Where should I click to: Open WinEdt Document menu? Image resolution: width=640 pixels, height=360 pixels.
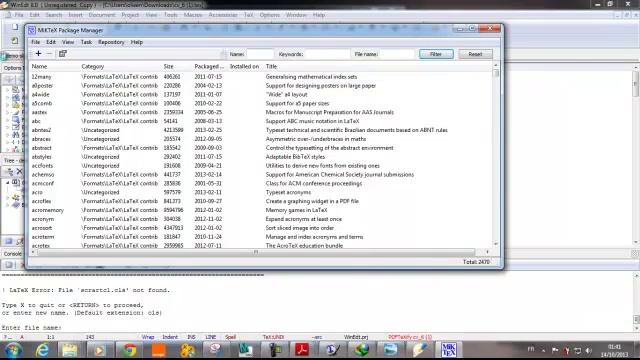(102, 15)
